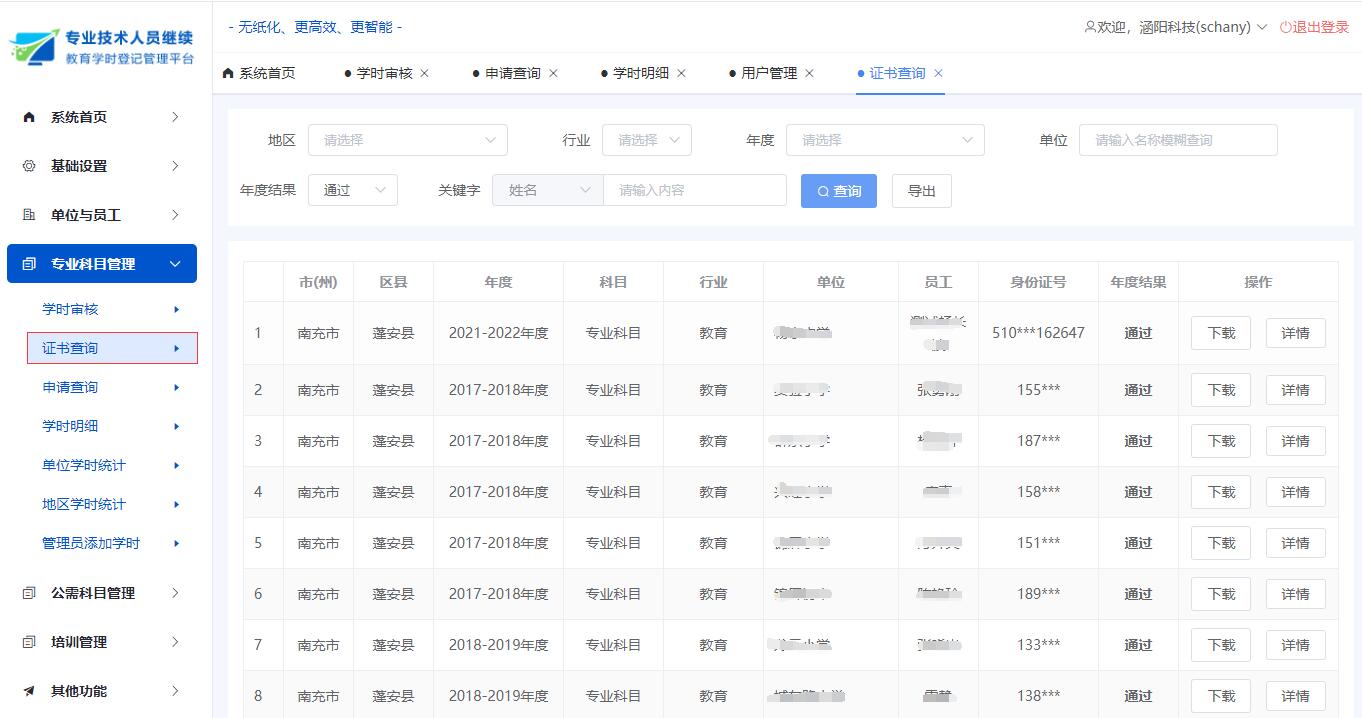Click the blue 查询 search button
Screen dimensions: 1362x718
[839, 191]
